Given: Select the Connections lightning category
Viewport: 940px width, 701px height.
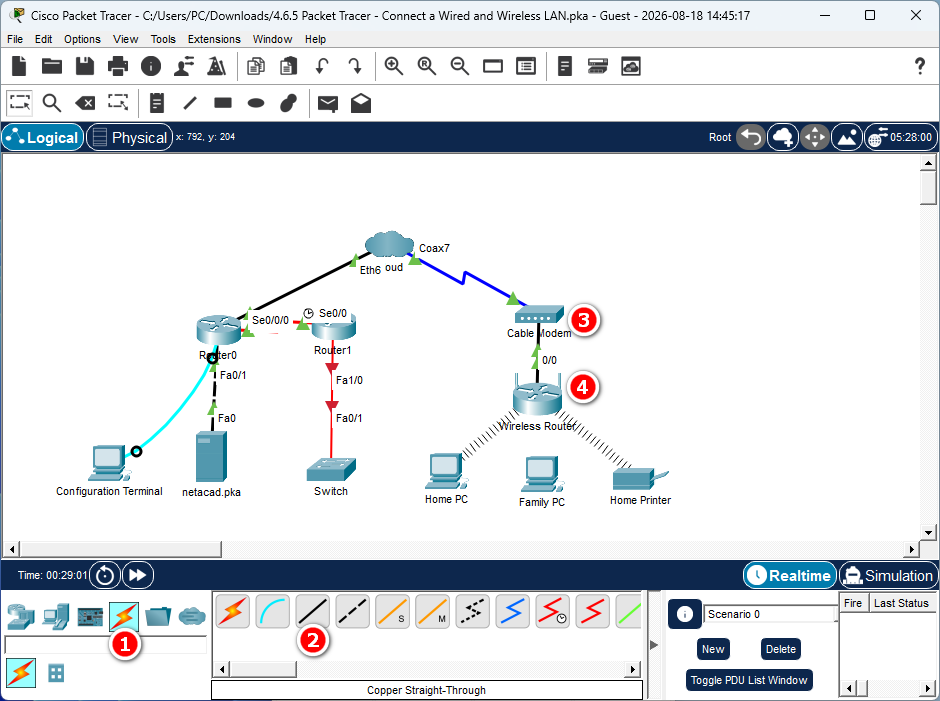Looking at the screenshot, I should [124, 616].
